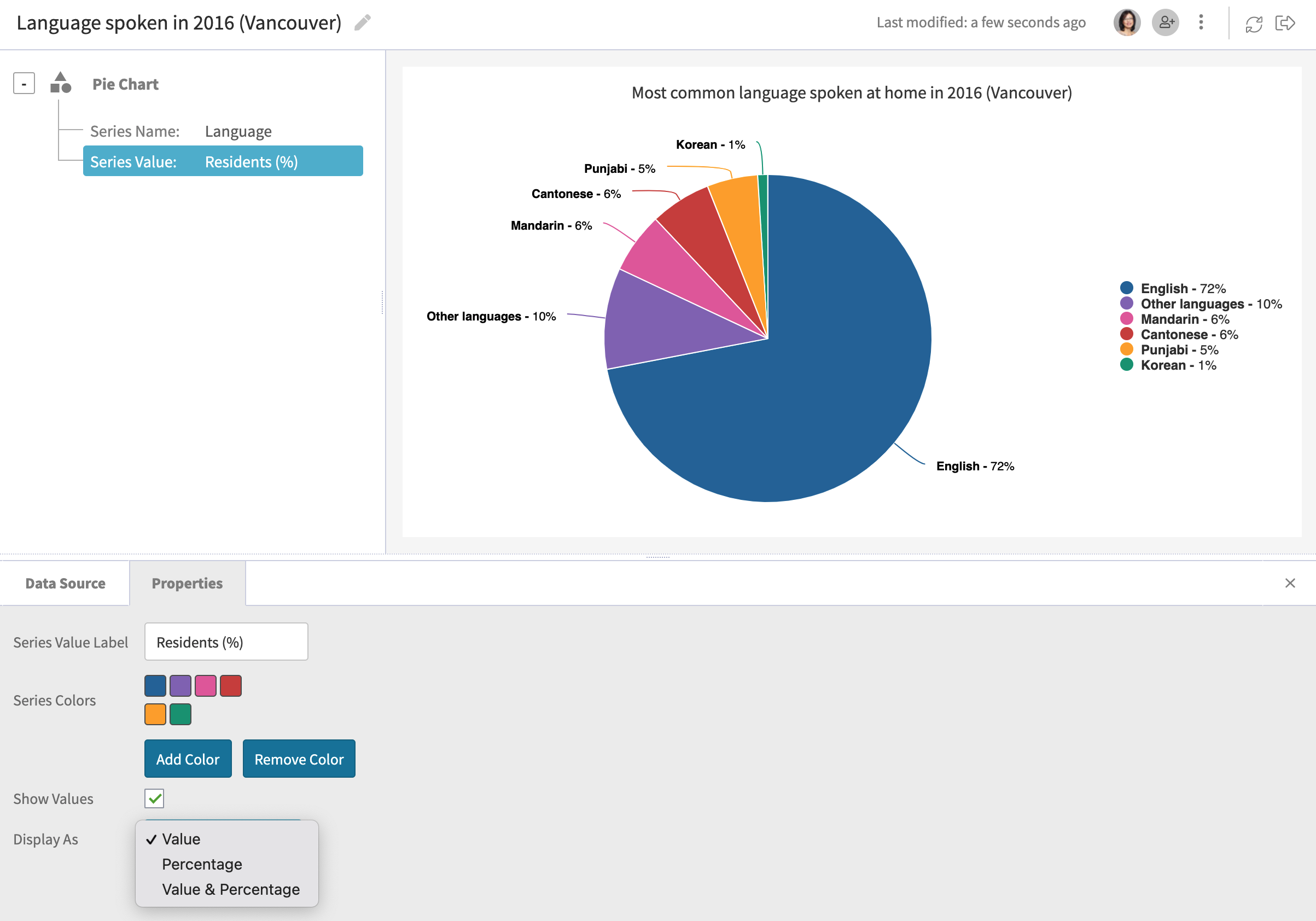The width and height of the screenshot is (1316, 921).
Task: Click the Remove Color button
Action: point(299,758)
